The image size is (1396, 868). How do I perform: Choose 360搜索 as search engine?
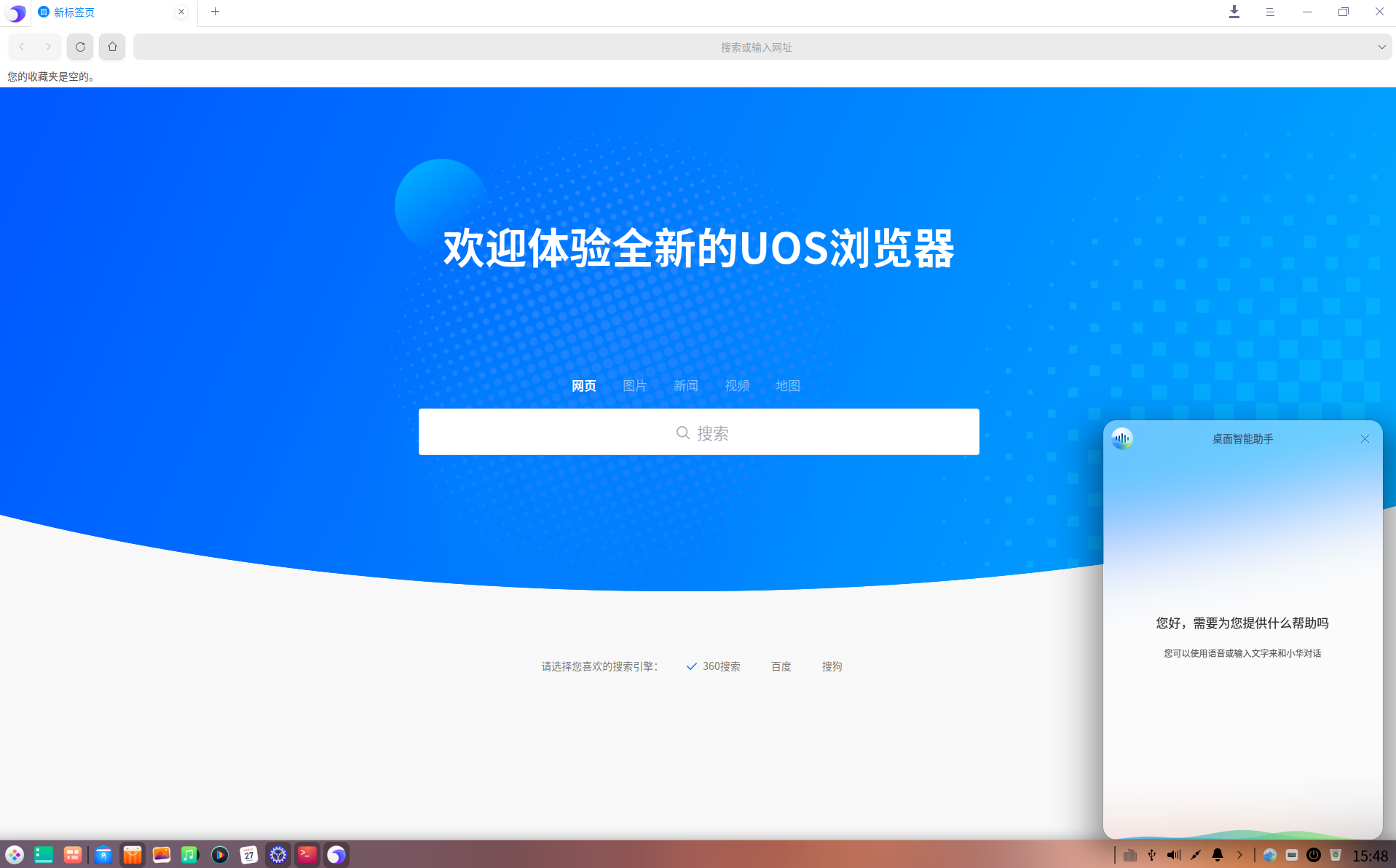(x=713, y=666)
